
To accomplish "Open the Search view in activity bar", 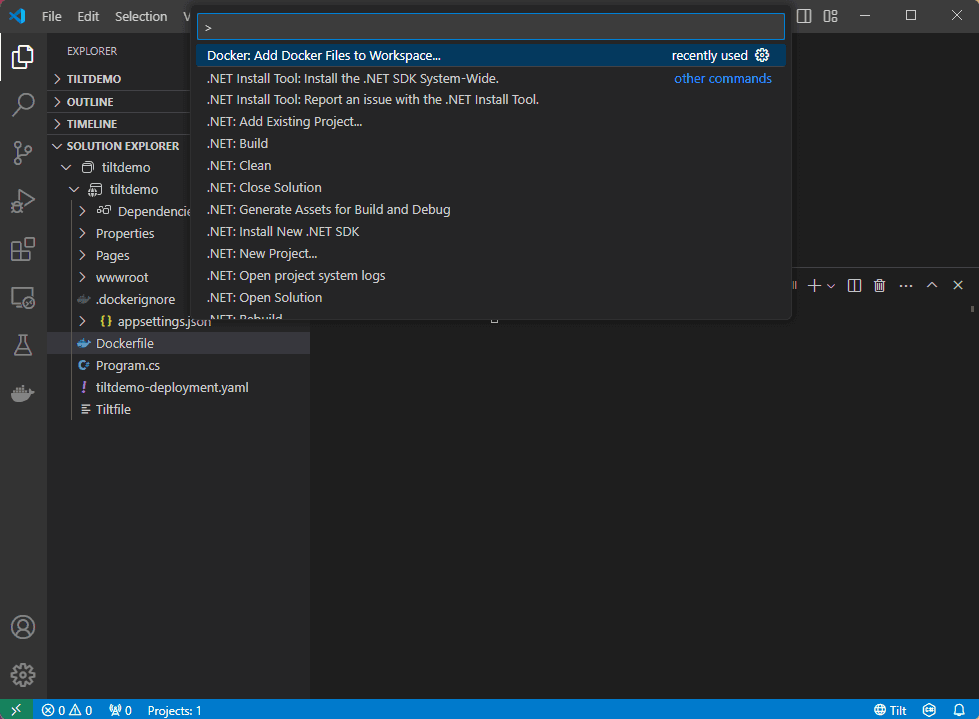I will pyautogui.click(x=22, y=105).
